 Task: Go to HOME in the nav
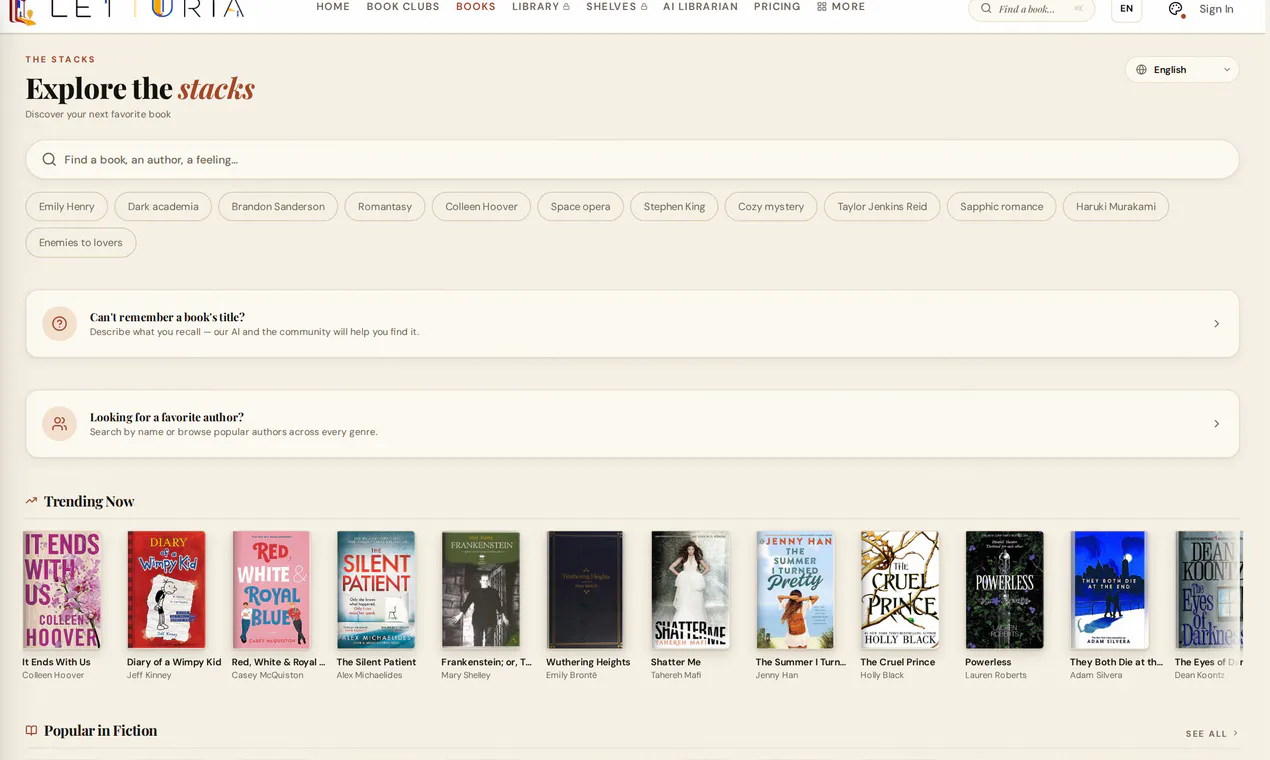pyautogui.click(x=333, y=7)
